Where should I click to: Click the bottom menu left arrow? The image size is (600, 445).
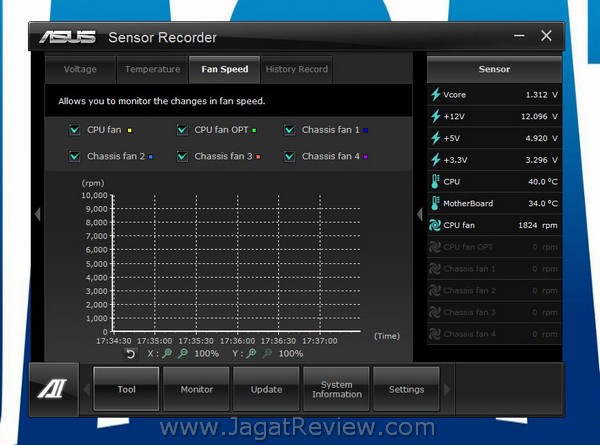[x=86, y=390]
